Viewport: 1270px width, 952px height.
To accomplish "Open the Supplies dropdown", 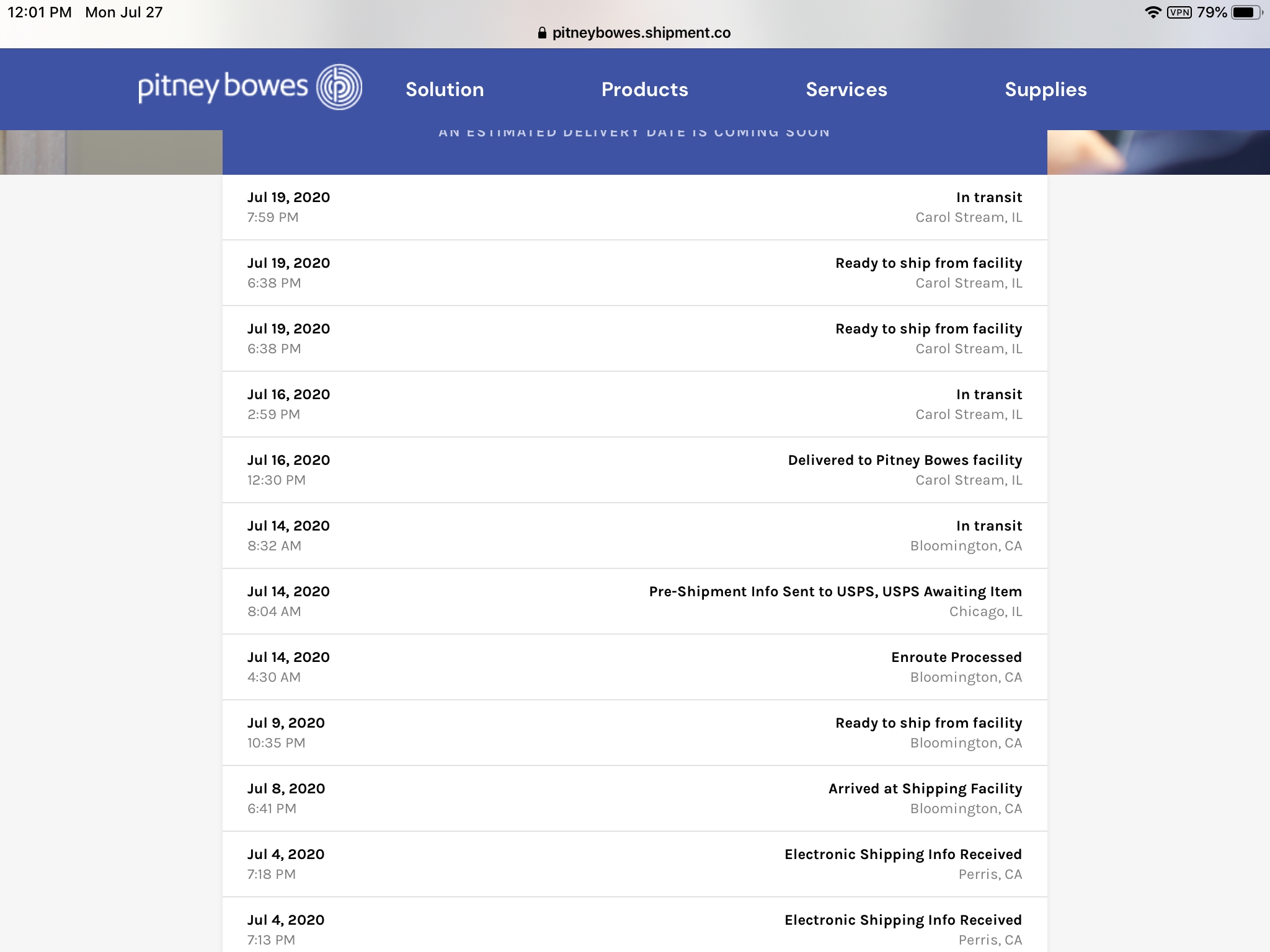I will (1046, 89).
